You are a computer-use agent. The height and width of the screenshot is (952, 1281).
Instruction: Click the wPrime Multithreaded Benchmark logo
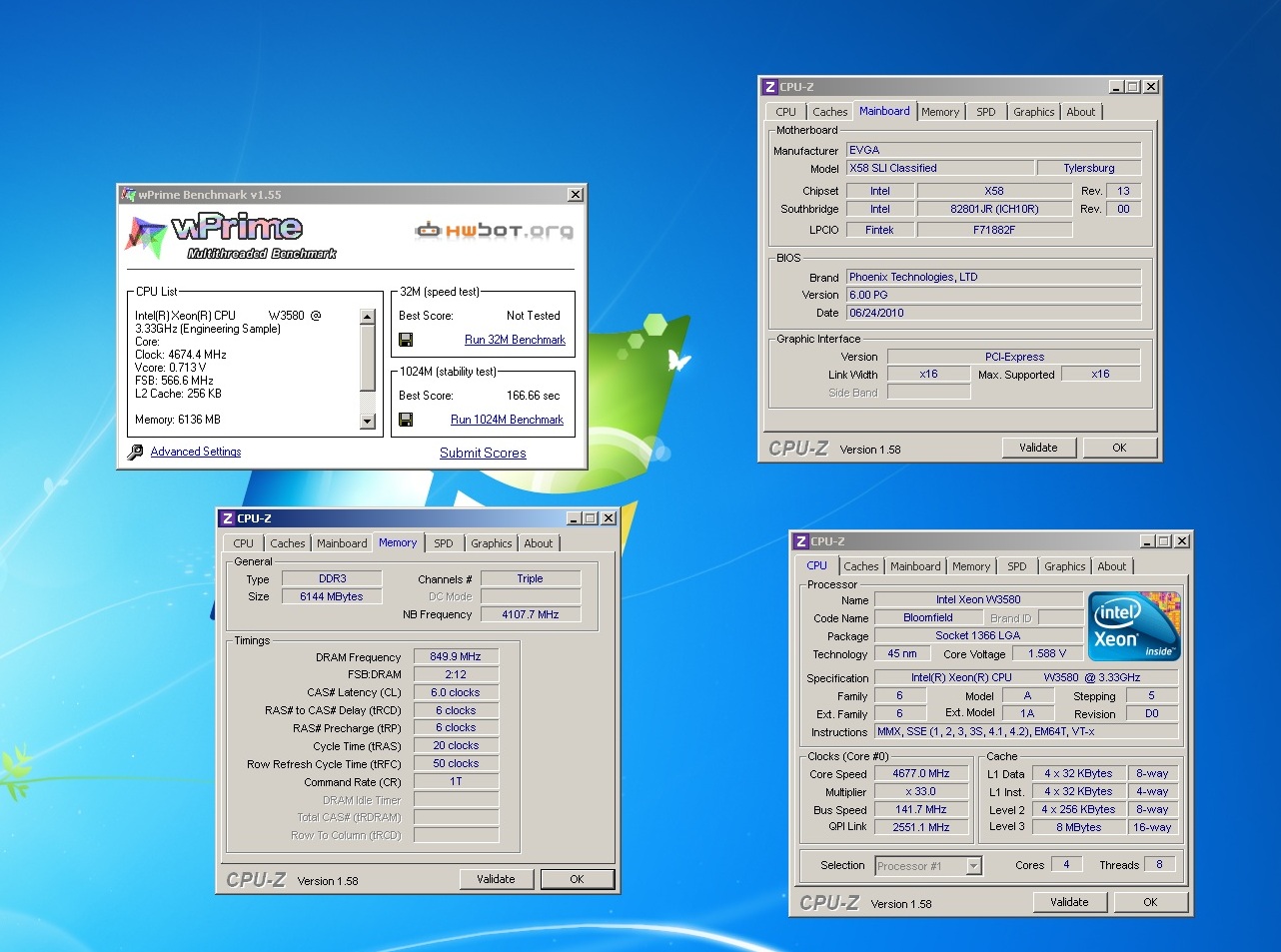click(x=230, y=237)
